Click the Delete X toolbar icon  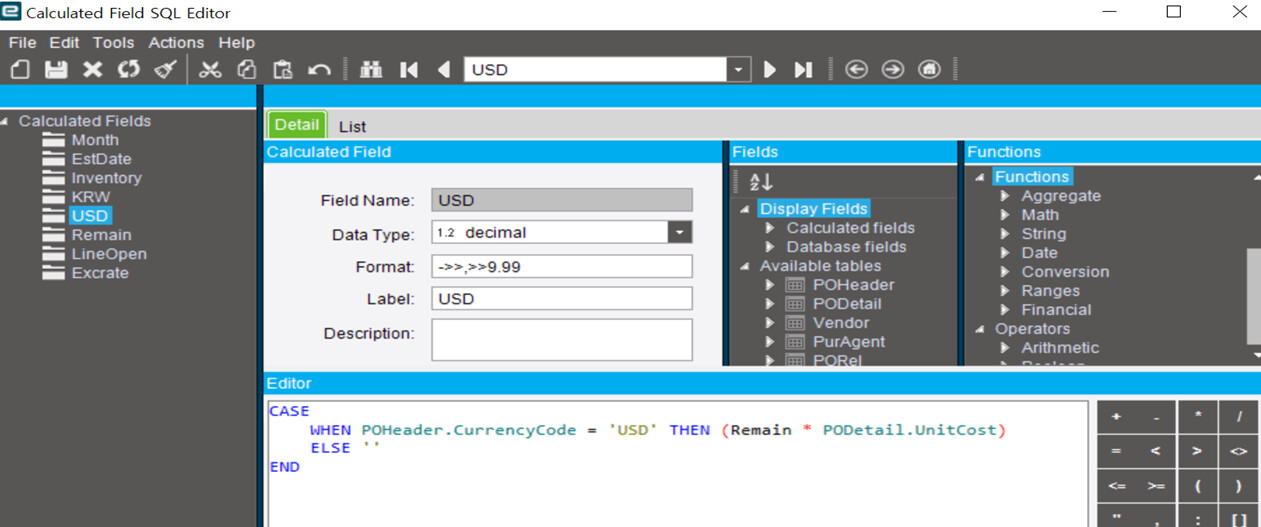93,70
